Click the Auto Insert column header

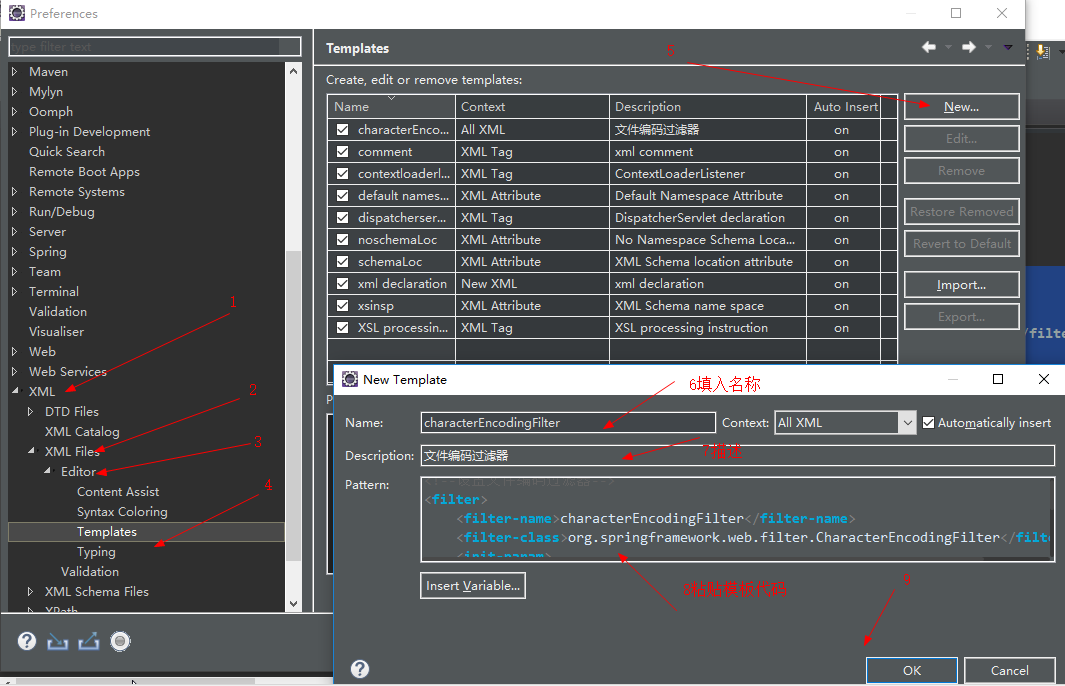844,107
